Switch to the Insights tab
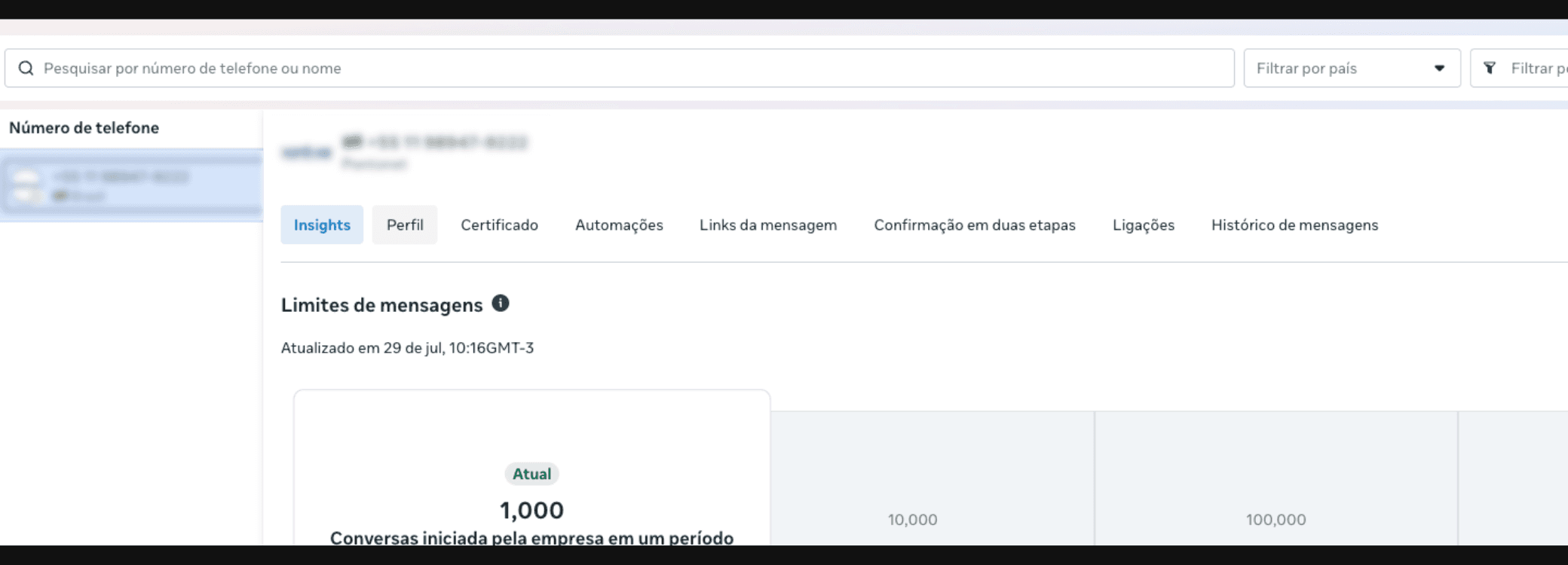The height and width of the screenshot is (565, 1568). point(322,224)
